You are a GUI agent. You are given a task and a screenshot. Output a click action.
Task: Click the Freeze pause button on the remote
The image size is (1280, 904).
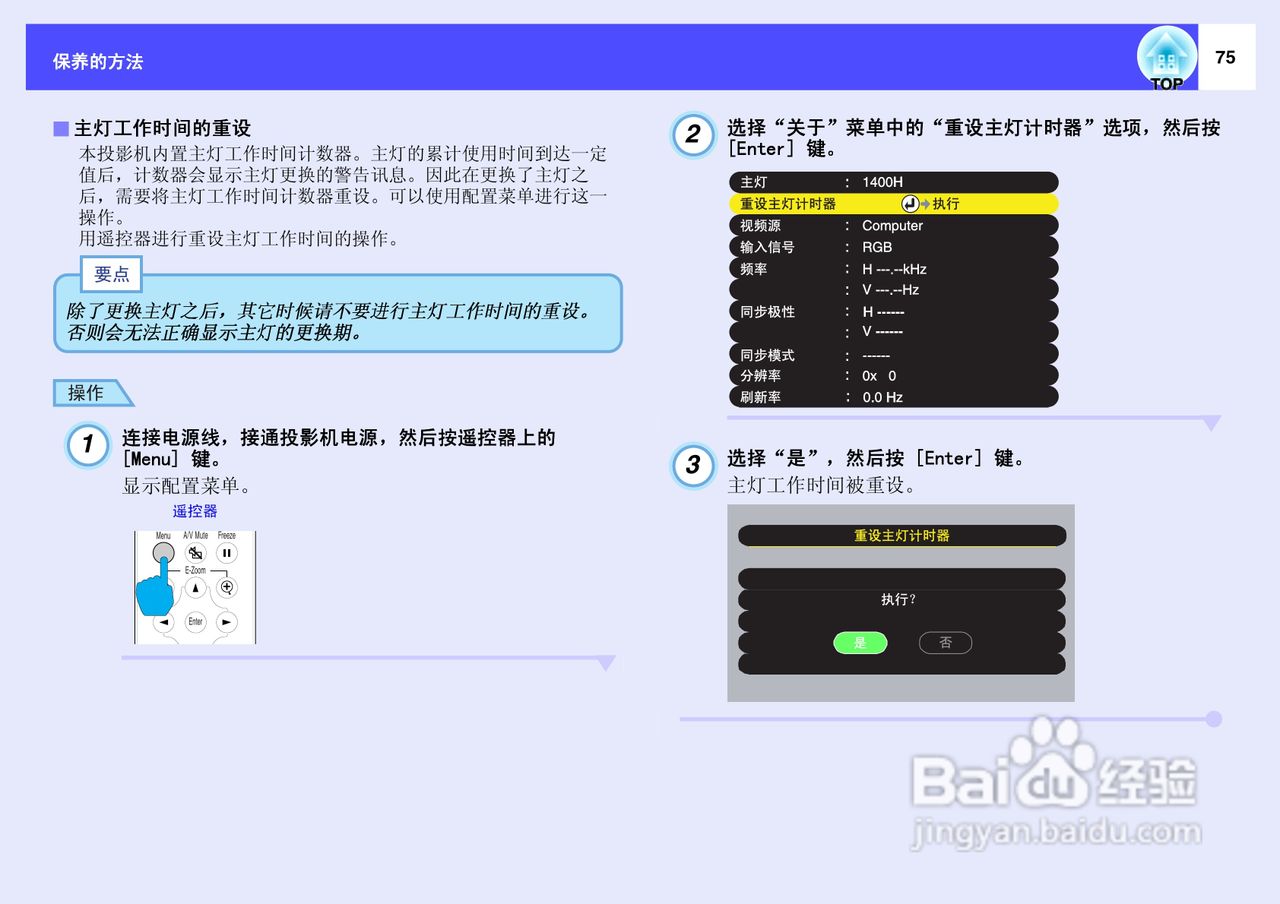point(227,552)
